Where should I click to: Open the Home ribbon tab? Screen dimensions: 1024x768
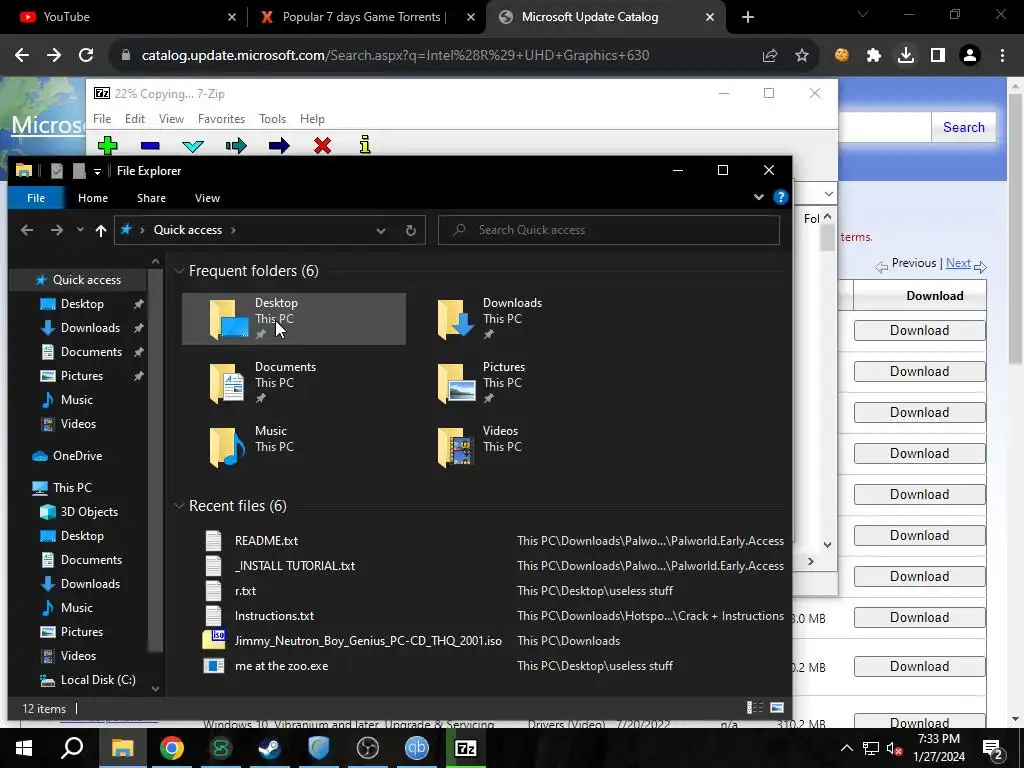tap(93, 198)
